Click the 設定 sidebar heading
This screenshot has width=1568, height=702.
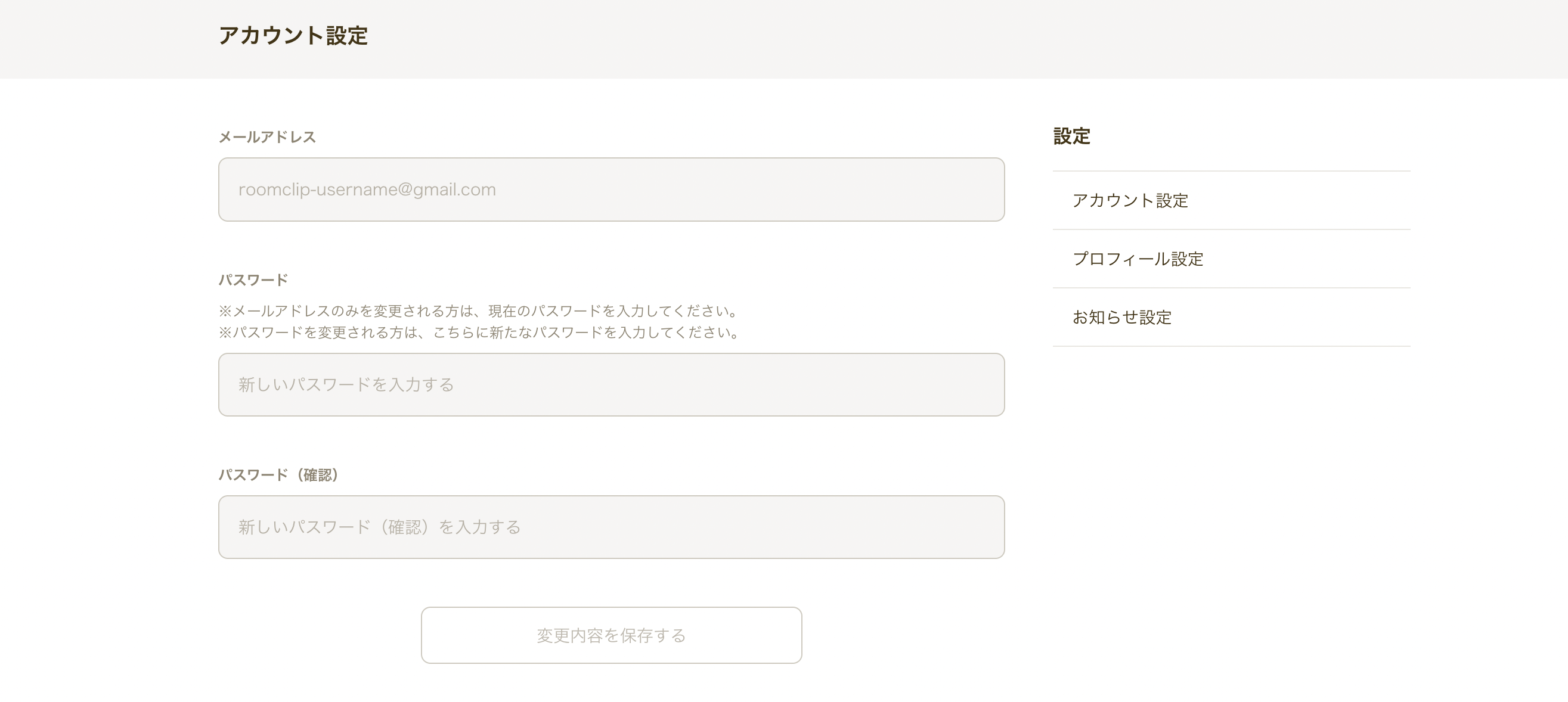(x=1071, y=136)
